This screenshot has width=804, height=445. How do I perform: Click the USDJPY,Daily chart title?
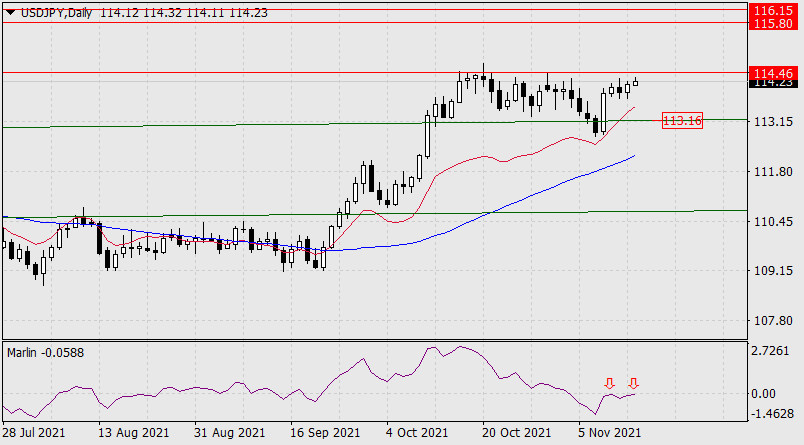(x=56, y=13)
